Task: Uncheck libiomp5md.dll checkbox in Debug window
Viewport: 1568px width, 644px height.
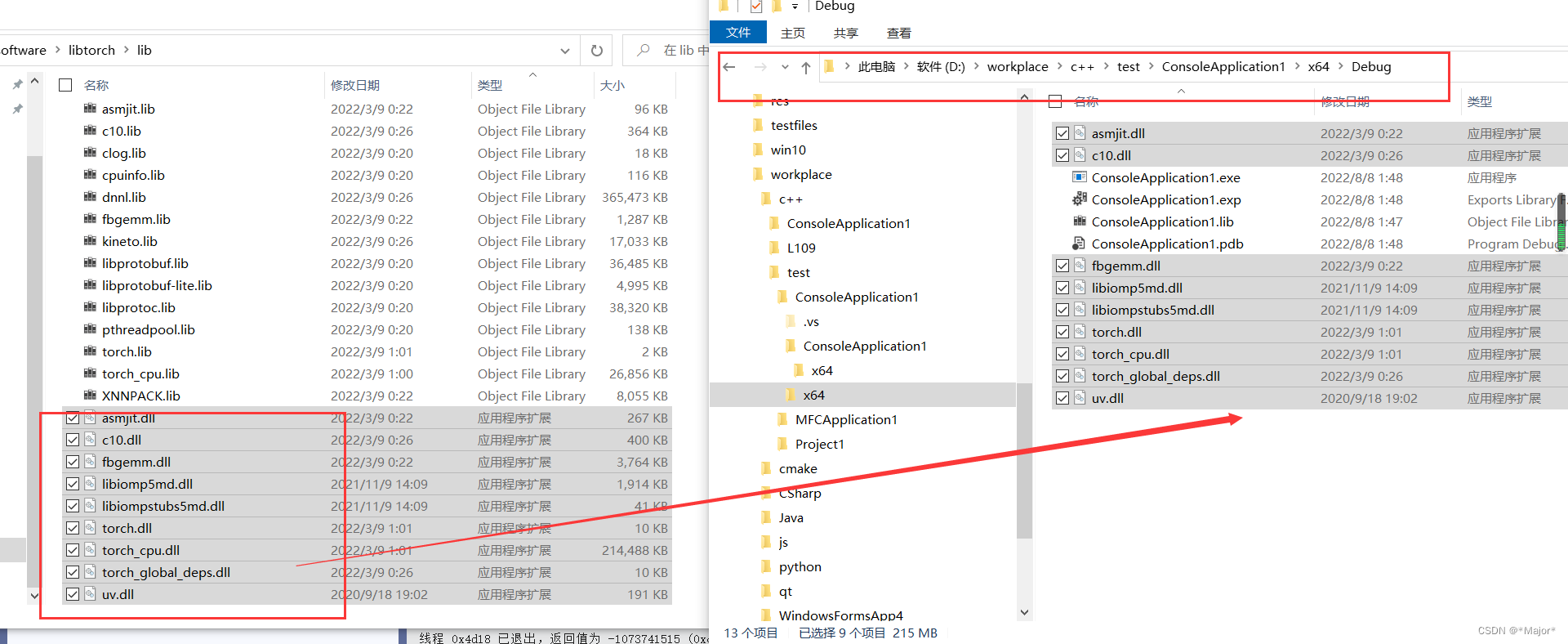Action: coord(1062,288)
